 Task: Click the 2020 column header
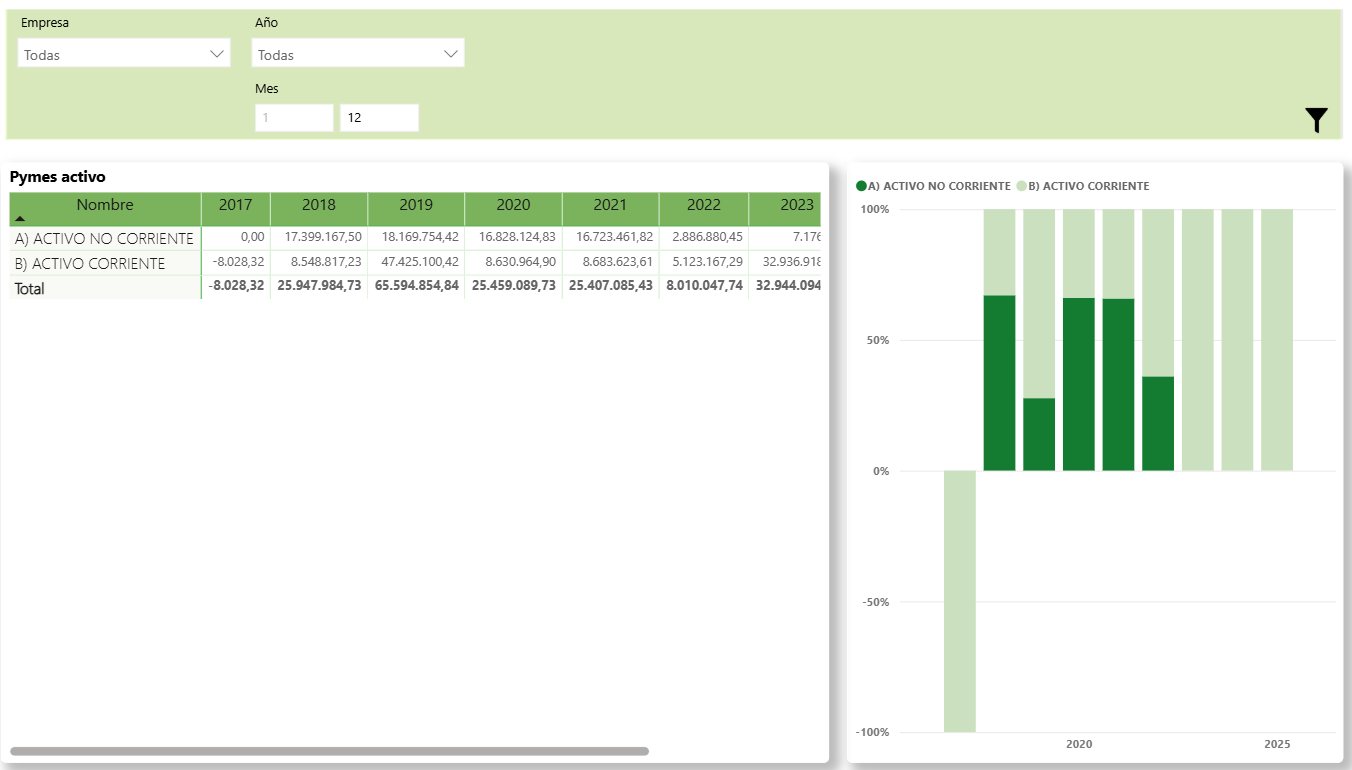[513, 205]
